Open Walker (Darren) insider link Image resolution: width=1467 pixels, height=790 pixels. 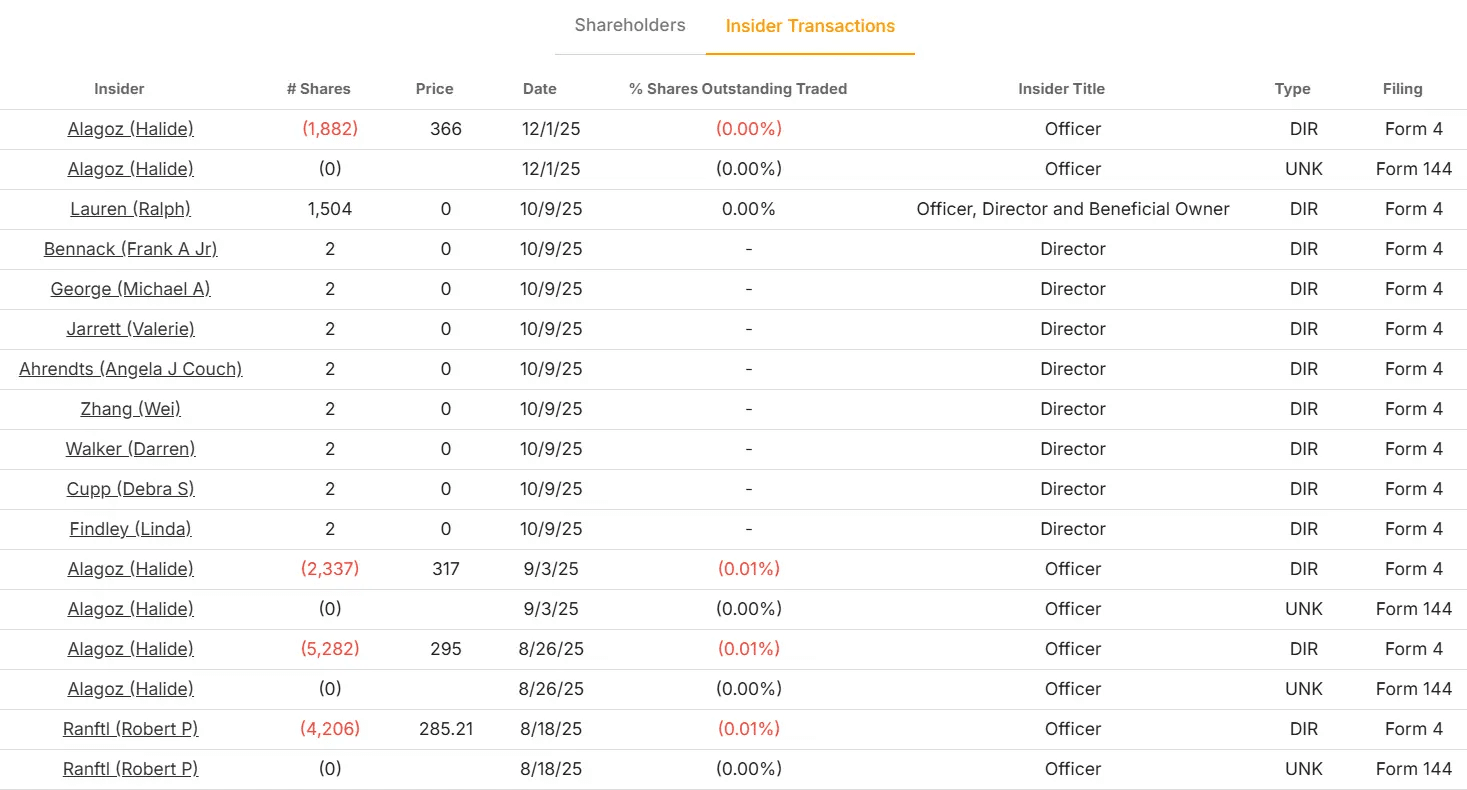pos(131,449)
